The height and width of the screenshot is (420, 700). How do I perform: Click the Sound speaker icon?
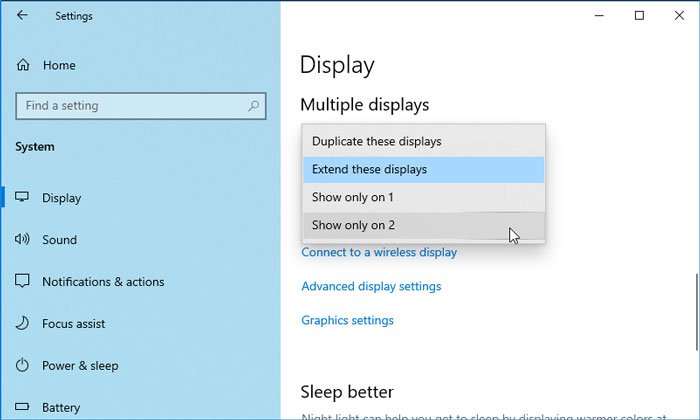click(x=22, y=239)
